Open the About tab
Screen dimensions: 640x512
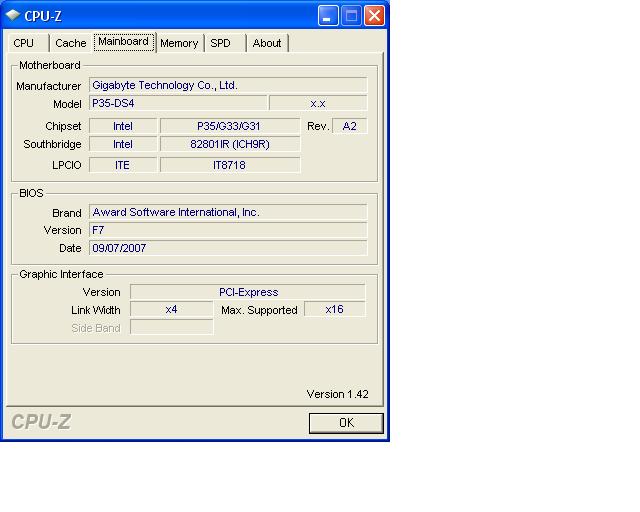267,43
